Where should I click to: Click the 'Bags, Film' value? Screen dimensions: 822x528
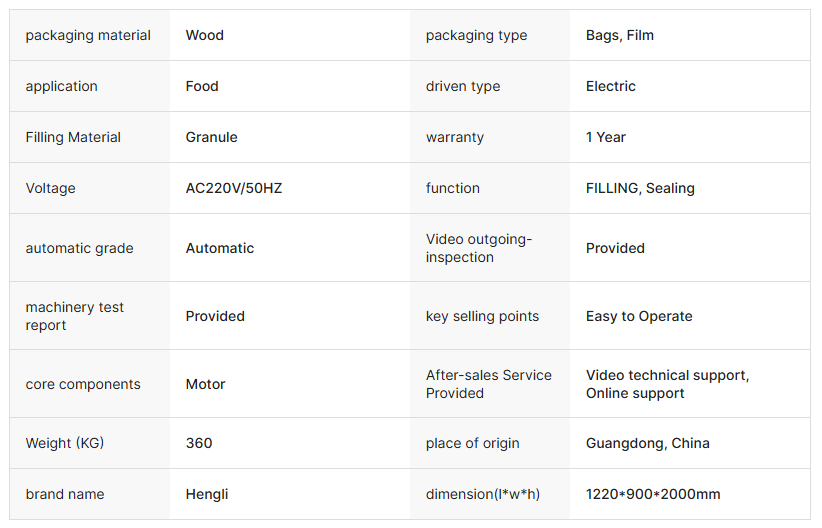(x=619, y=35)
